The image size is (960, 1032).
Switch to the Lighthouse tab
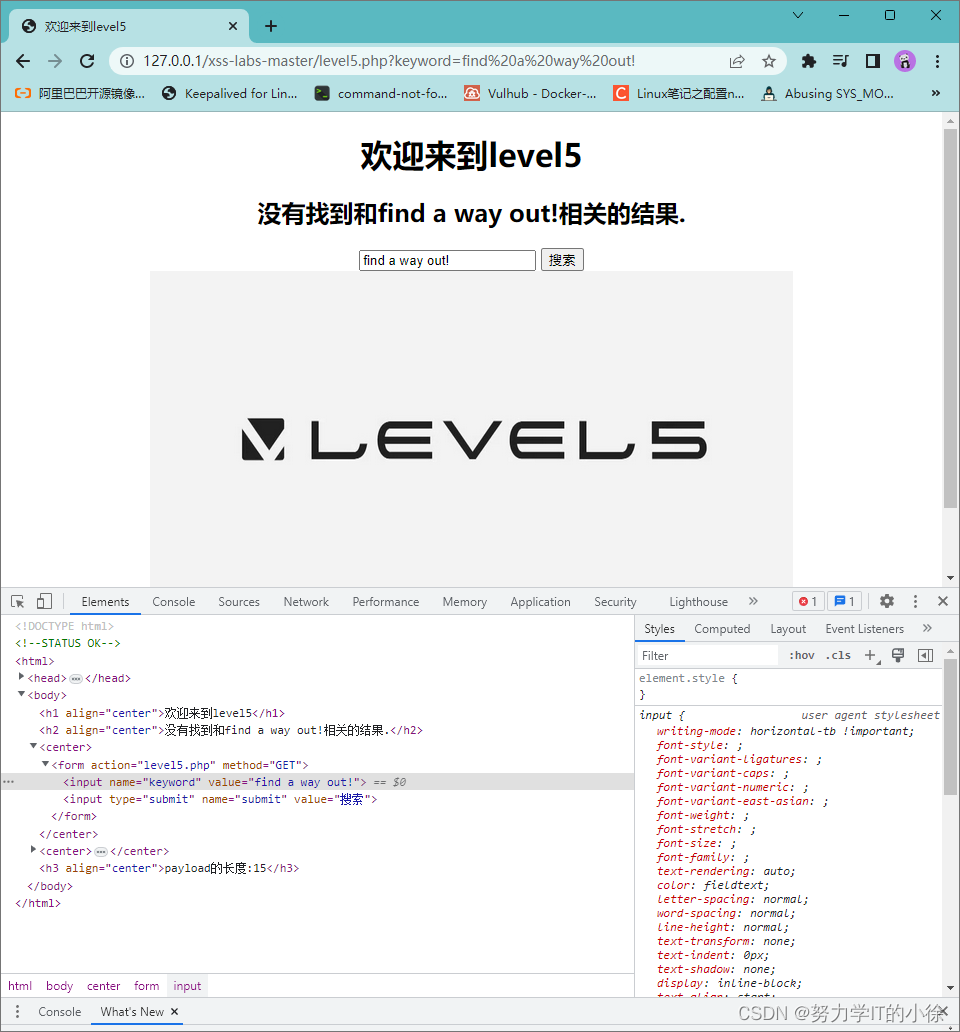click(x=698, y=602)
